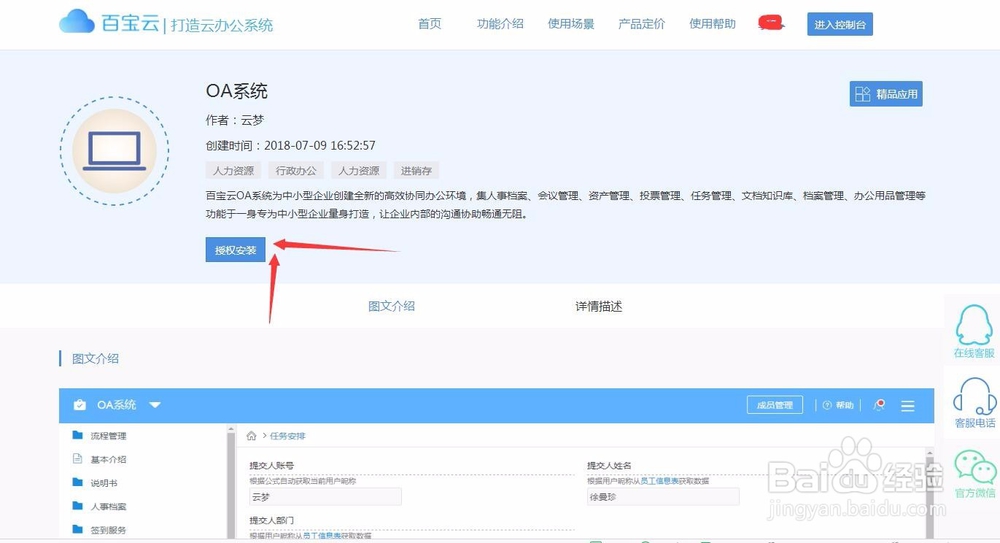Open the 使用帮助 menu item
The height and width of the screenshot is (543, 1000).
712,24
